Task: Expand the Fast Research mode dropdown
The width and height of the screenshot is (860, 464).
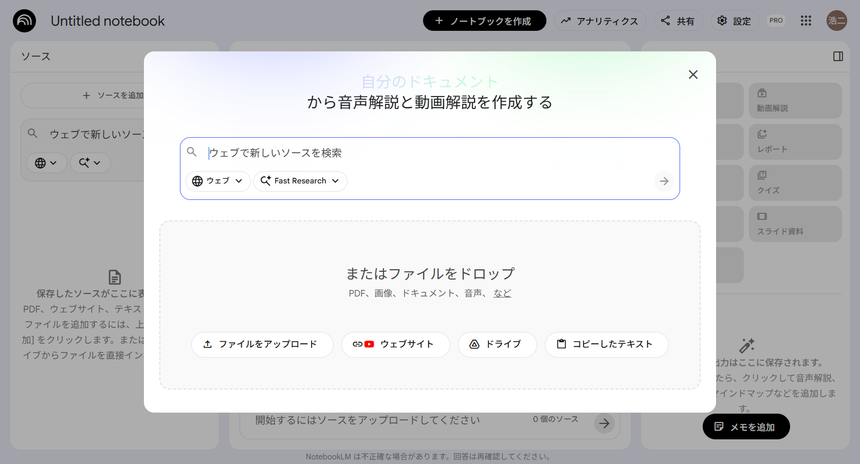Action: 301,181
